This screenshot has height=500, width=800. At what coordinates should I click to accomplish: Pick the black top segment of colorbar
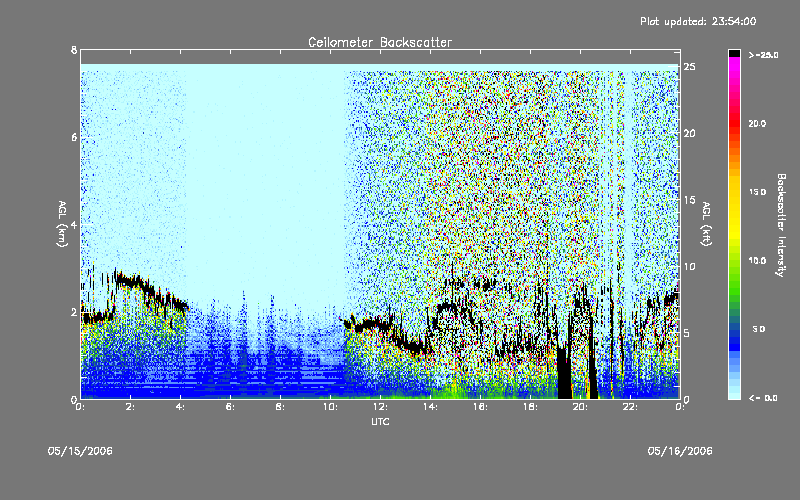point(734,53)
